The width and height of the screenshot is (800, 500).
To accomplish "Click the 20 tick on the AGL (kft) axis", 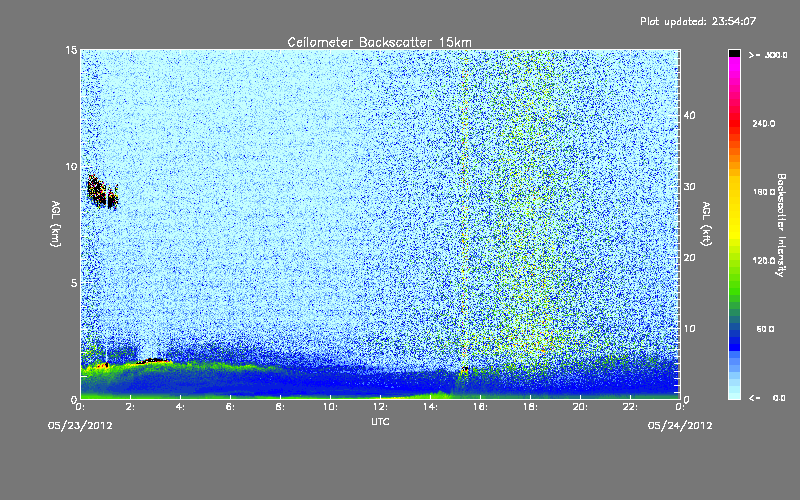I will [689, 258].
